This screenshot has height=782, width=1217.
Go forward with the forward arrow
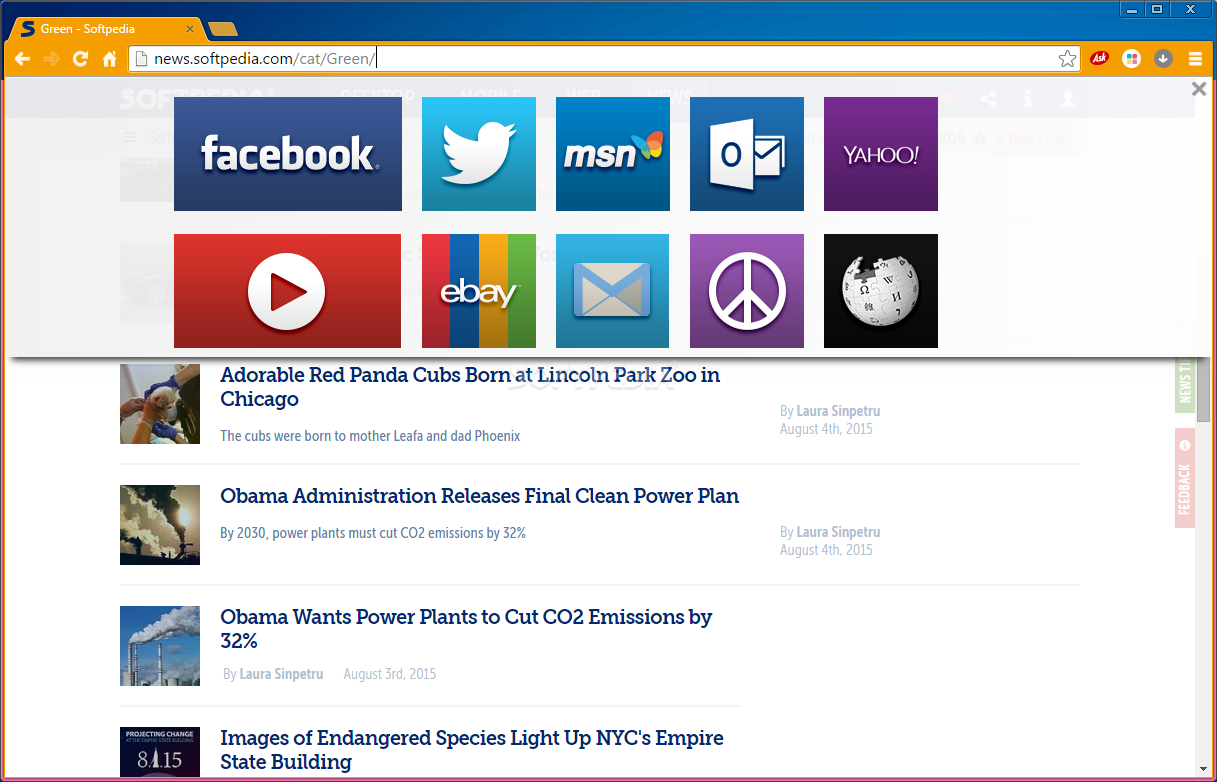click(52, 59)
